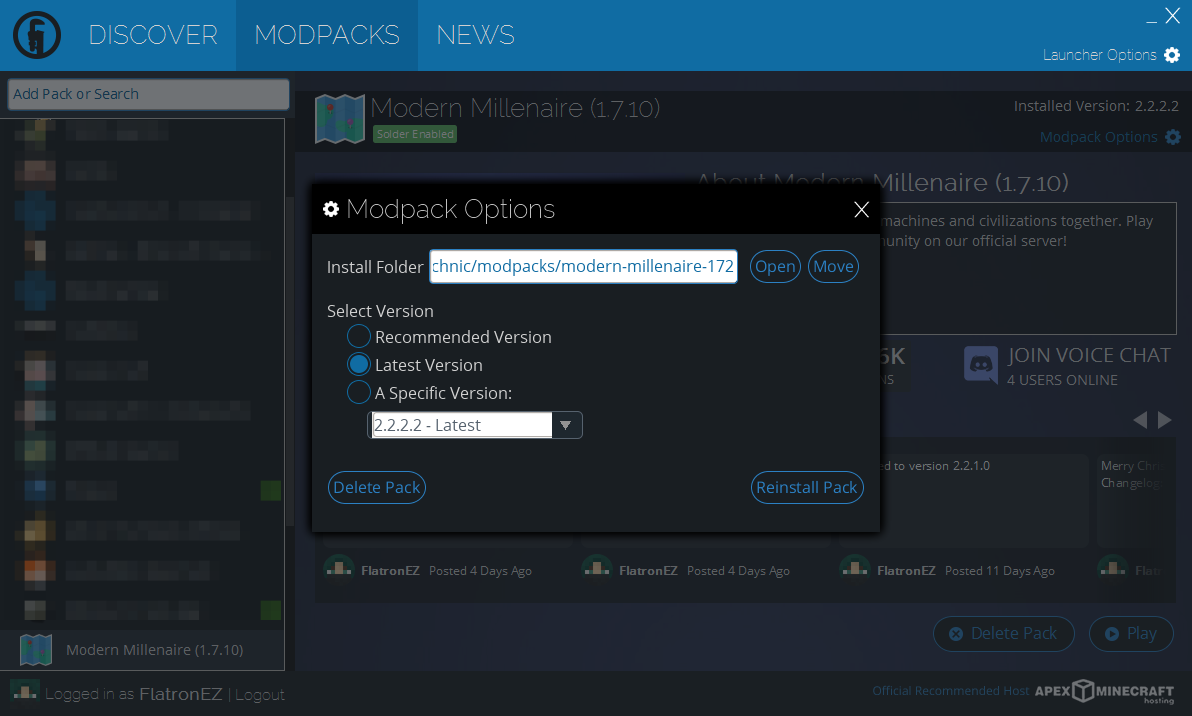Viewport: 1192px width, 716px height.
Task: Click the gear icon in Modpack Options title
Action: (331, 209)
